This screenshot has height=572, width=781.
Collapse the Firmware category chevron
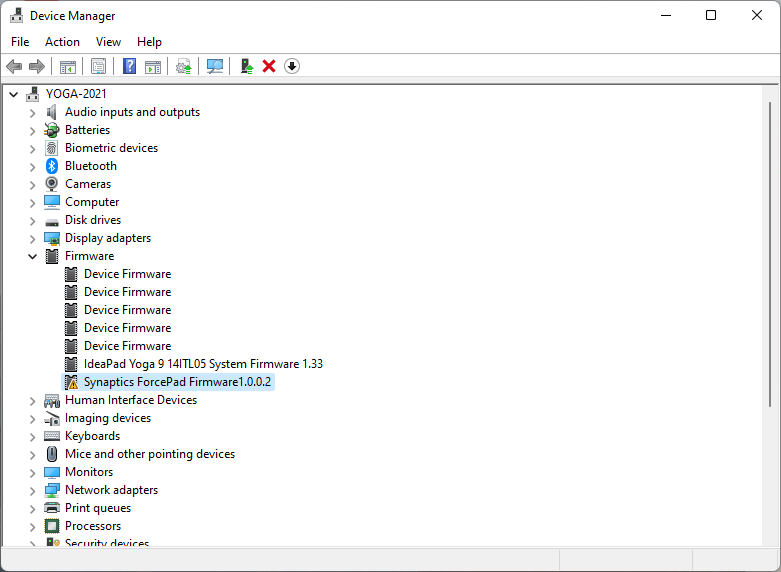coord(32,256)
